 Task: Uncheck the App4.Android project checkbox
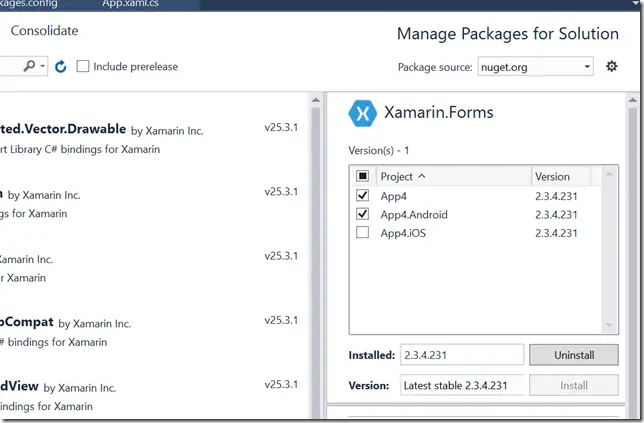(x=362, y=214)
